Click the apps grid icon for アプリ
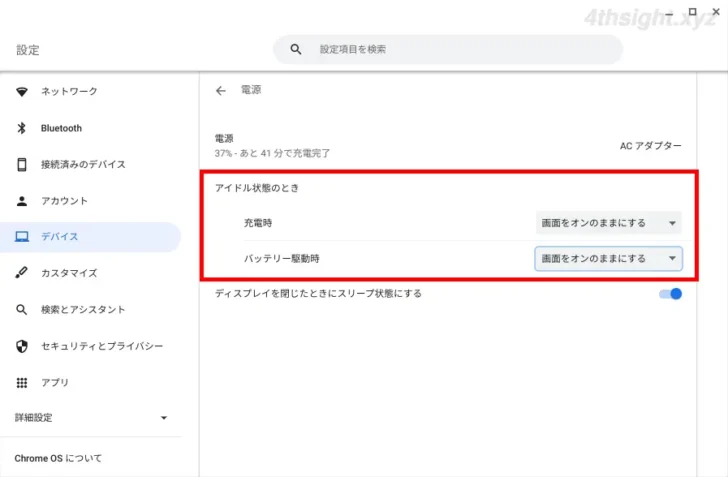 (x=22, y=383)
